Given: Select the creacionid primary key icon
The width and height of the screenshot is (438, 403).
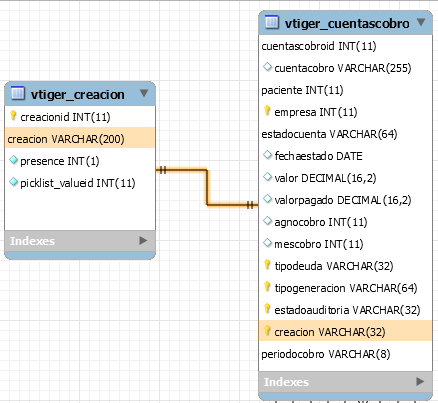Looking at the screenshot, I should [13, 116].
